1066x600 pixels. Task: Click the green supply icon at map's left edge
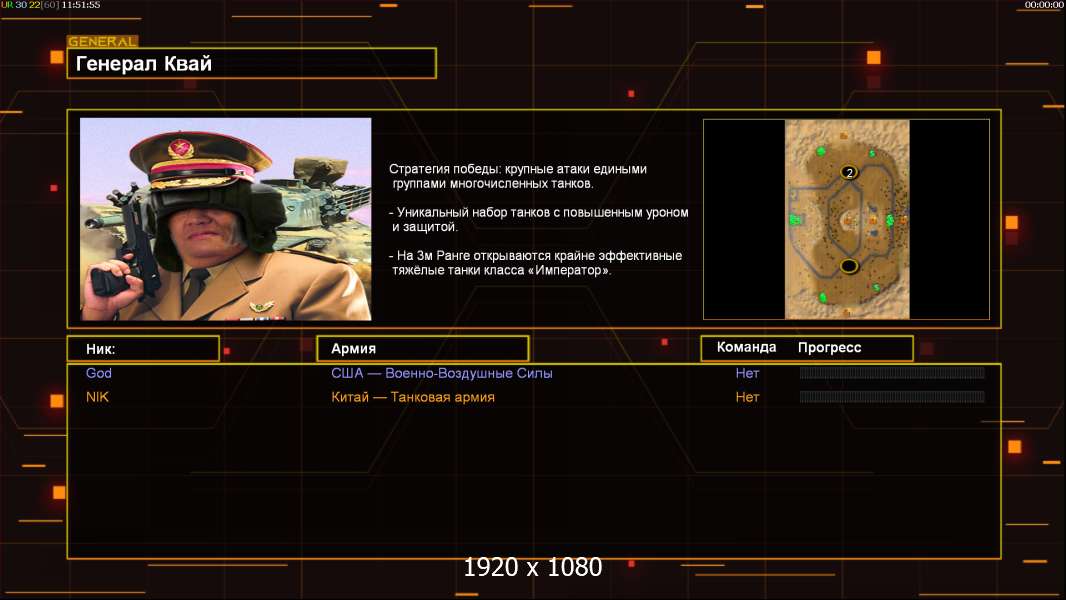point(796,219)
